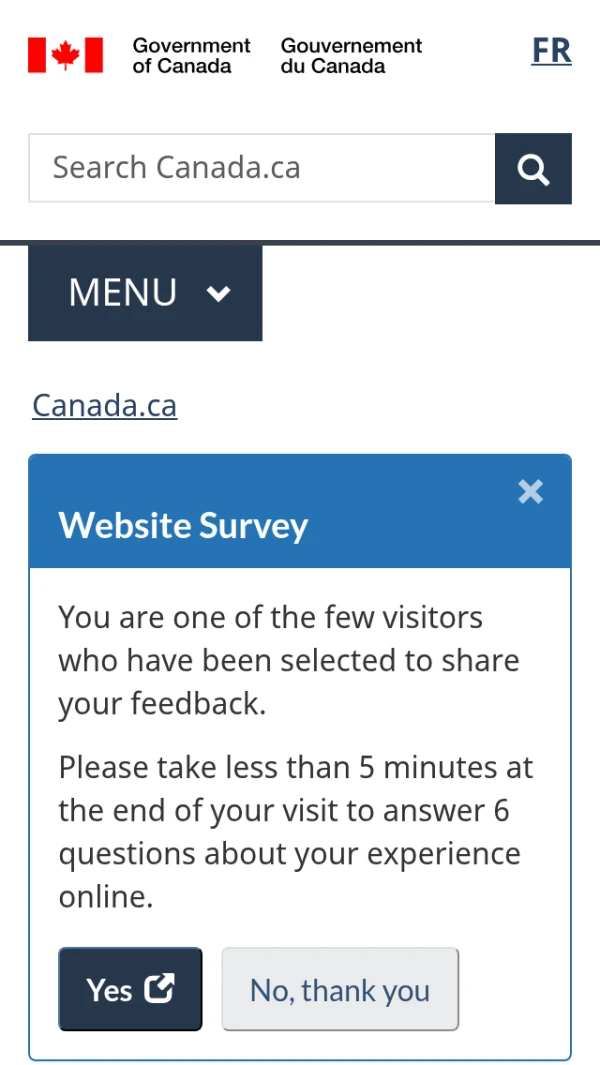Viewport: 600px width, 1065px height.
Task: Click the paragraph about selected visitors
Action: point(288,660)
